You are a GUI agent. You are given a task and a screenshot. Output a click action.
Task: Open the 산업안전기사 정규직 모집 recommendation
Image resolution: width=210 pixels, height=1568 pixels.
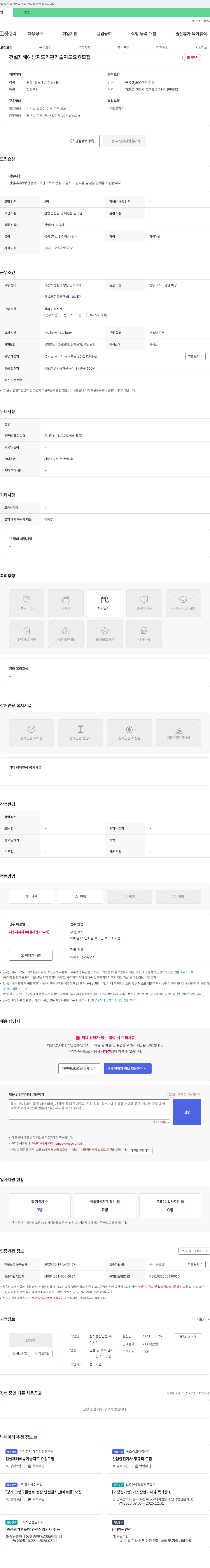(132, 1458)
